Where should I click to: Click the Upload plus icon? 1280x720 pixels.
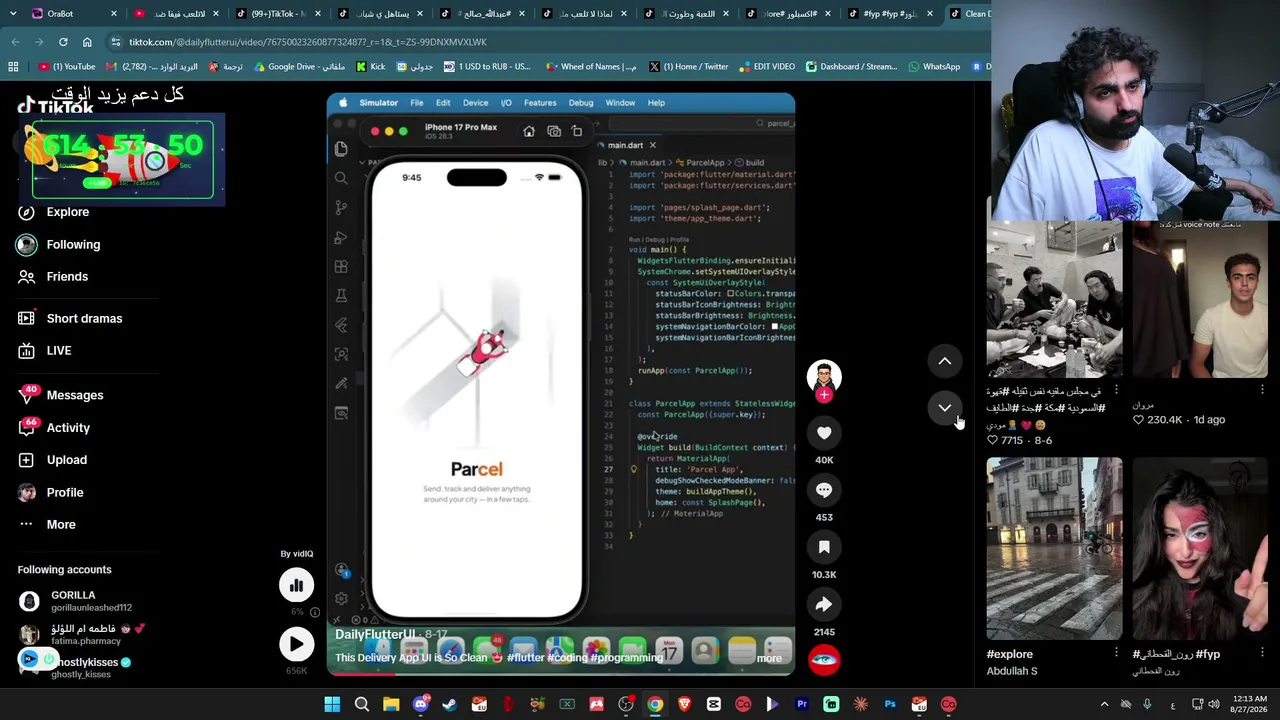pyautogui.click(x=27, y=460)
